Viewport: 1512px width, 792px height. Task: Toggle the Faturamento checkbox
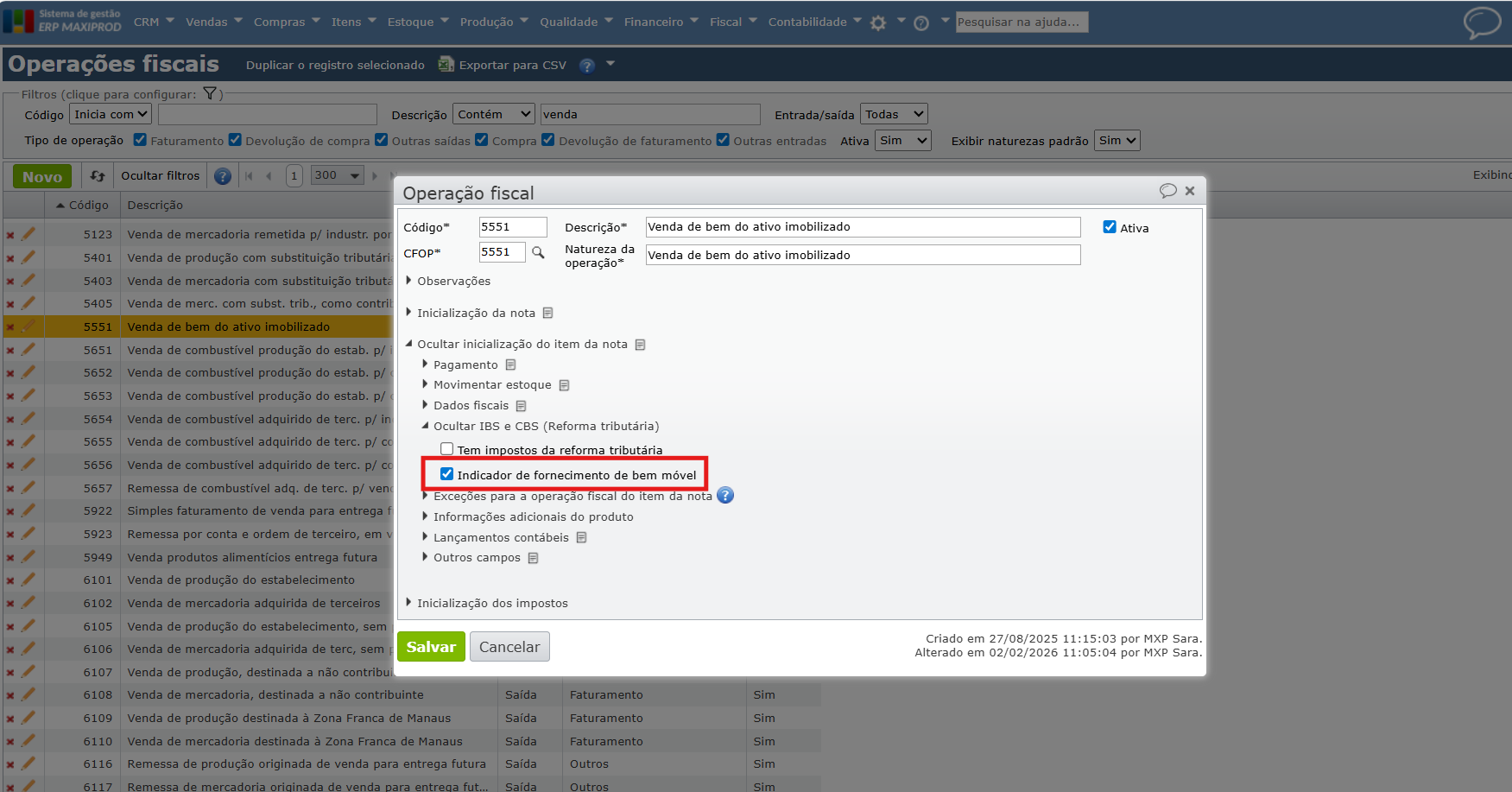140,140
